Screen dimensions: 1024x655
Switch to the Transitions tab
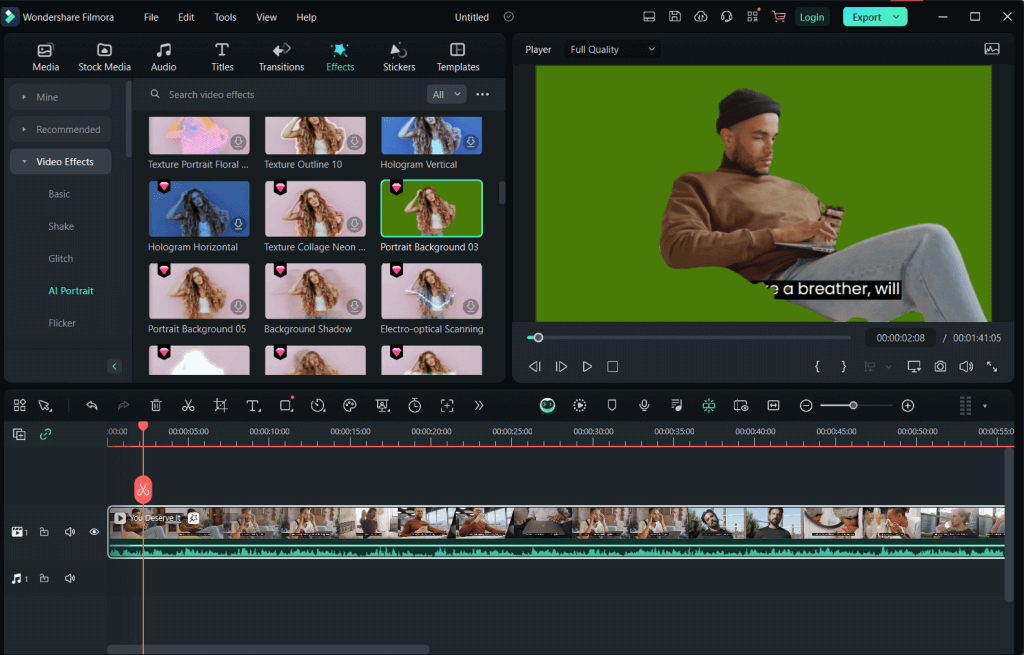(281, 57)
